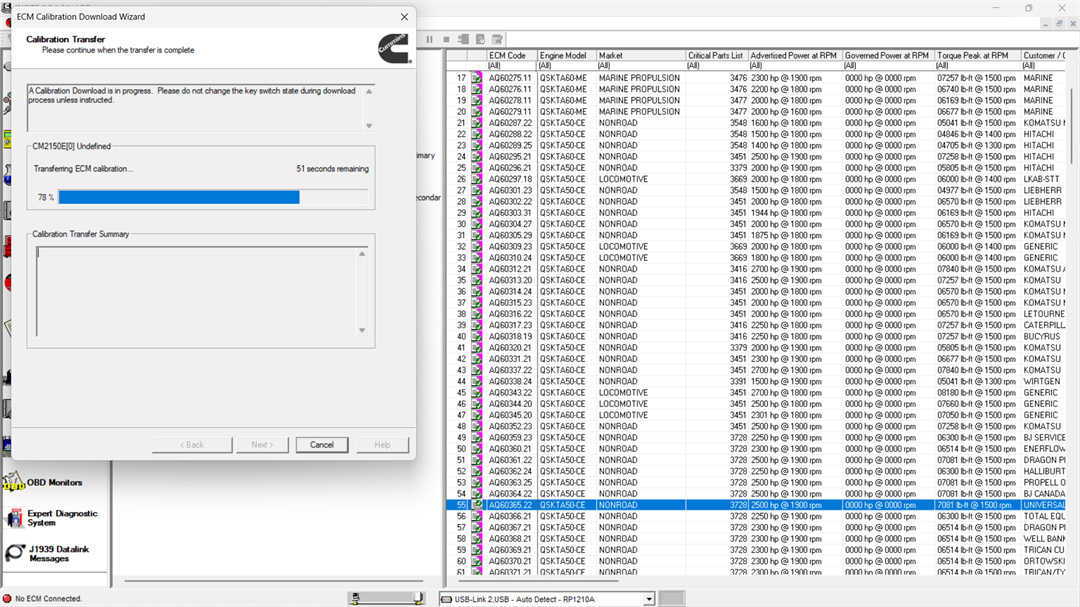The image size is (1080, 607).
Task: Click the Cummins logo in wizard
Action: (x=392, y=47)
